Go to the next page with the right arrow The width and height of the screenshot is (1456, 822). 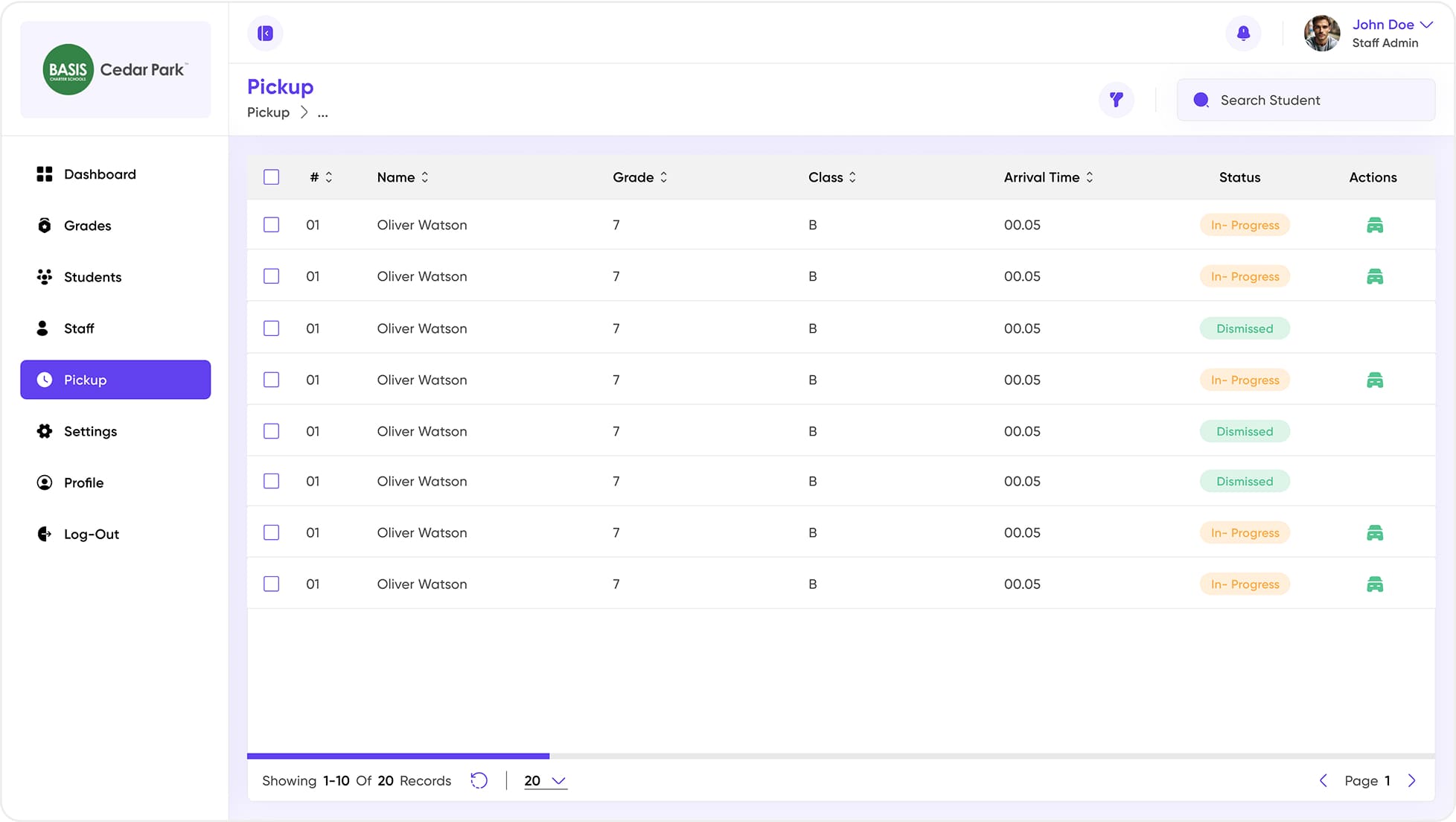point(1412,780)
